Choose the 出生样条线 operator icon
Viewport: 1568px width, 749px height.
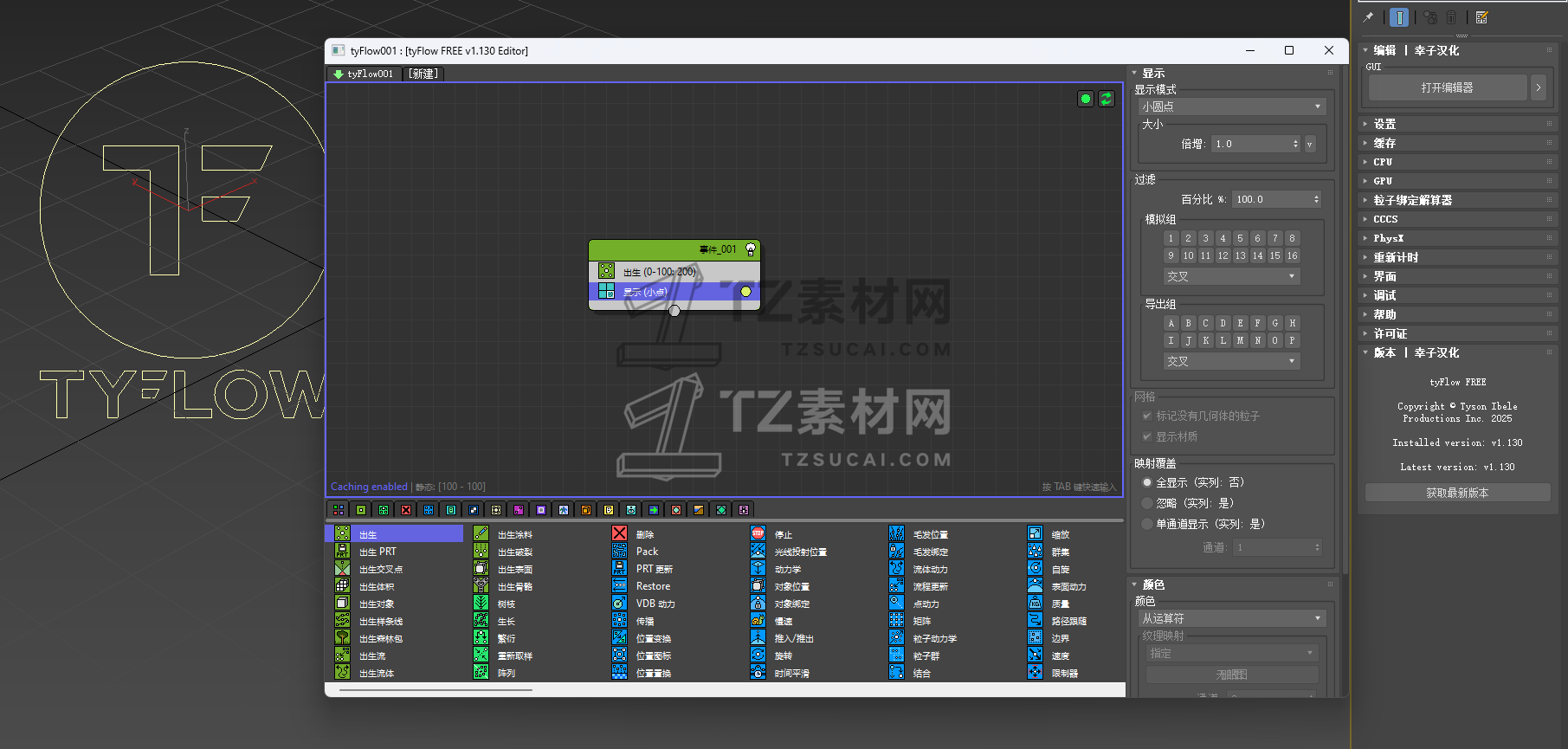[343, 620]
